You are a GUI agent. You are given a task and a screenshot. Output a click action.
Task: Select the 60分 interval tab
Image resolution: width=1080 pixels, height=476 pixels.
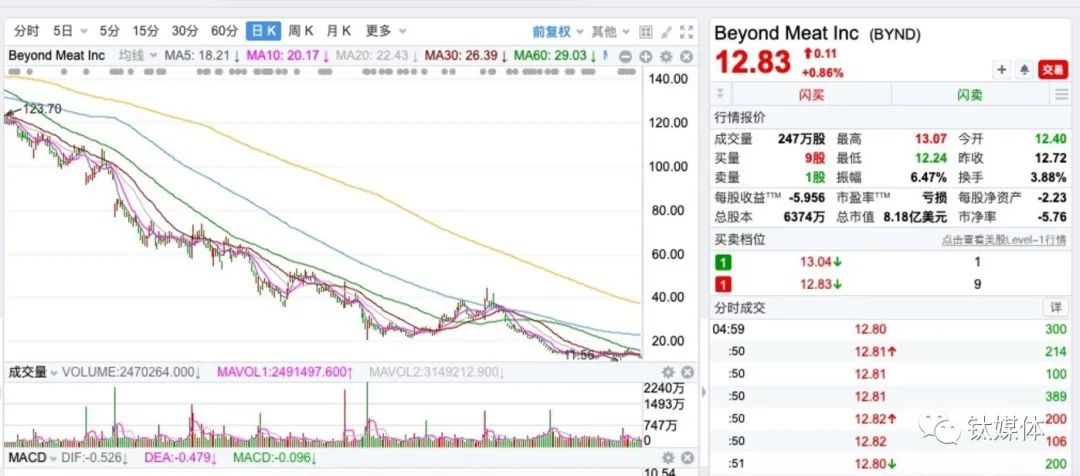224,31
